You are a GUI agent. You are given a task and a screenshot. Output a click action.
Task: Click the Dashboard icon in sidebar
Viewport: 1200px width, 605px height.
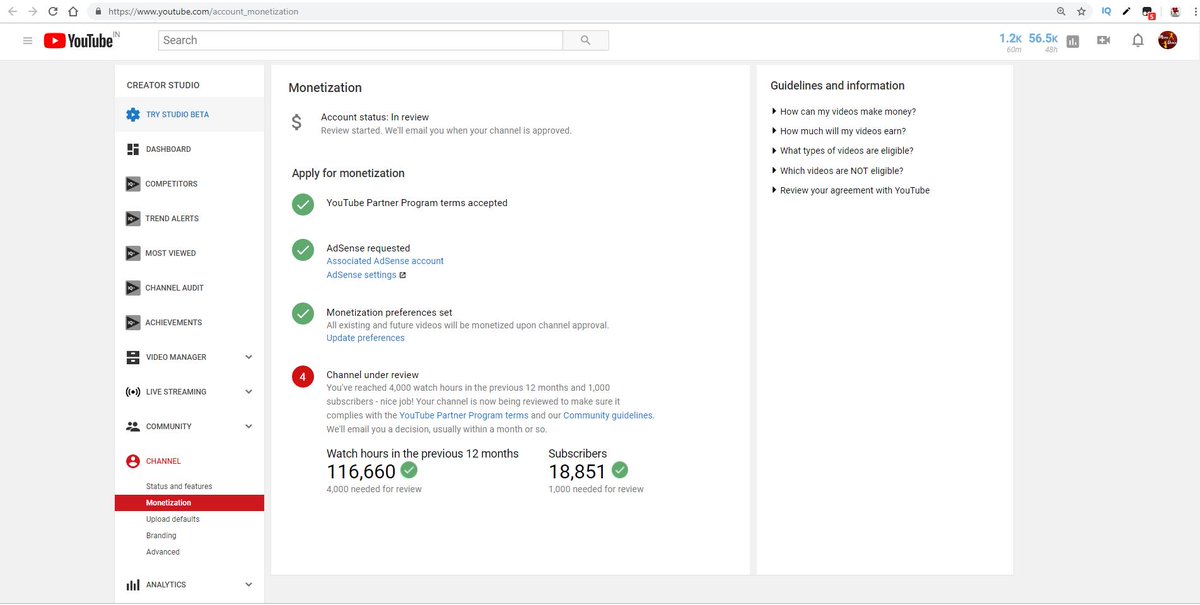[x=133, y=149]
